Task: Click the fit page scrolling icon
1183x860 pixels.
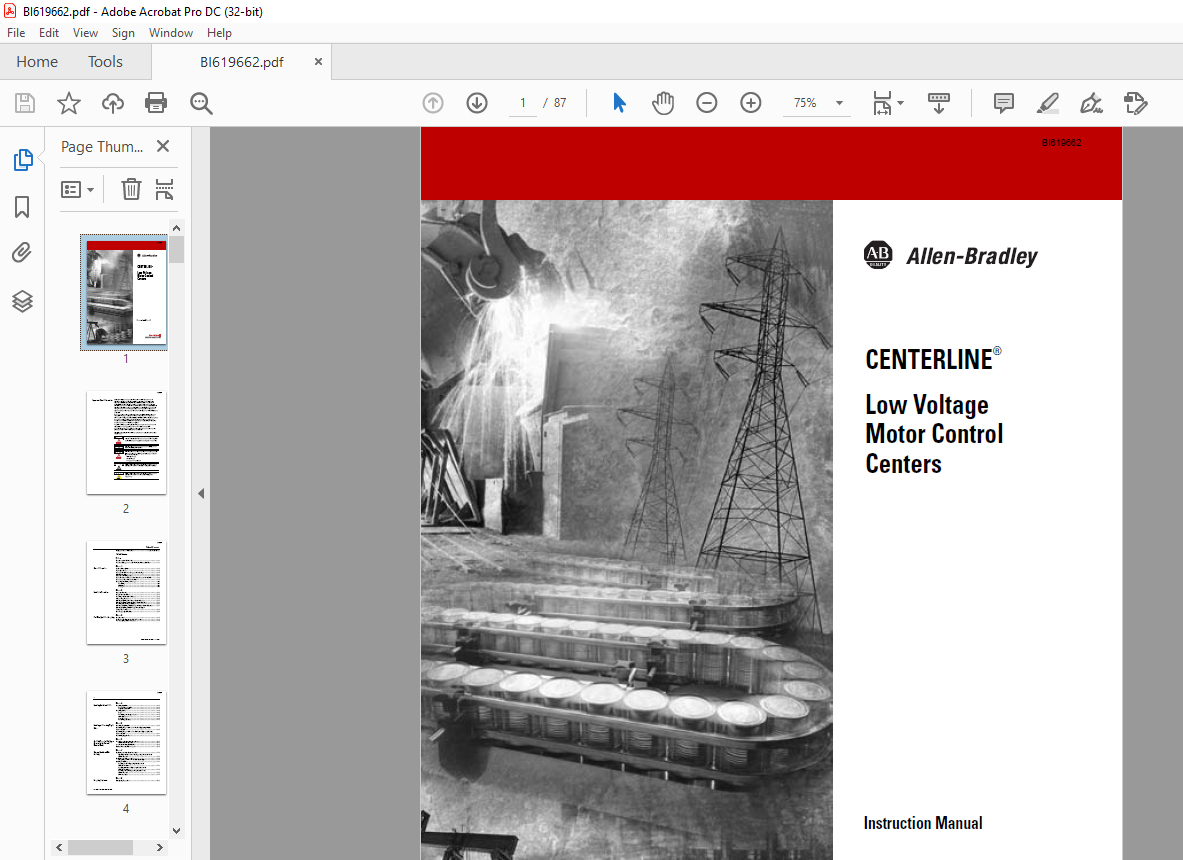Action: [882, 103]
